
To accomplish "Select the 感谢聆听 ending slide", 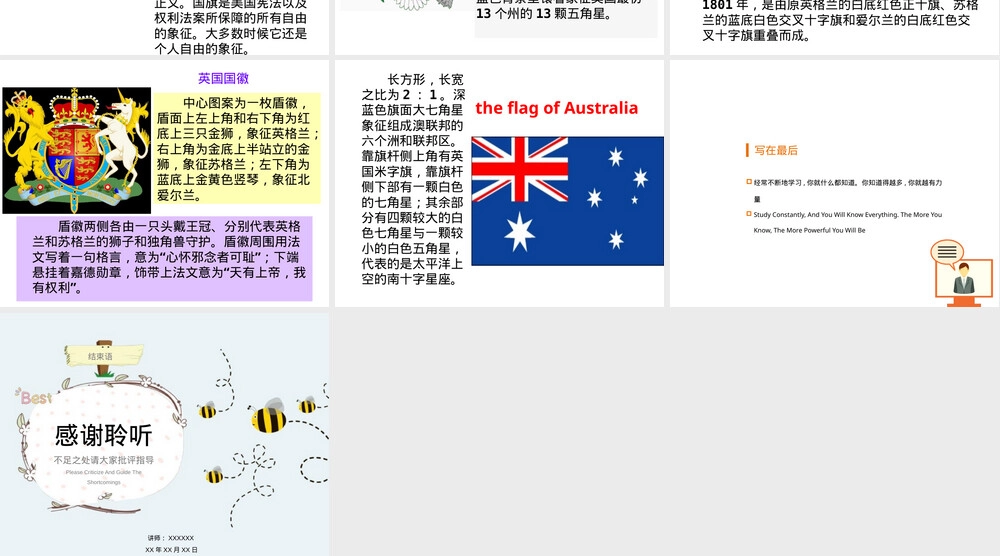I will pos(165,435).
